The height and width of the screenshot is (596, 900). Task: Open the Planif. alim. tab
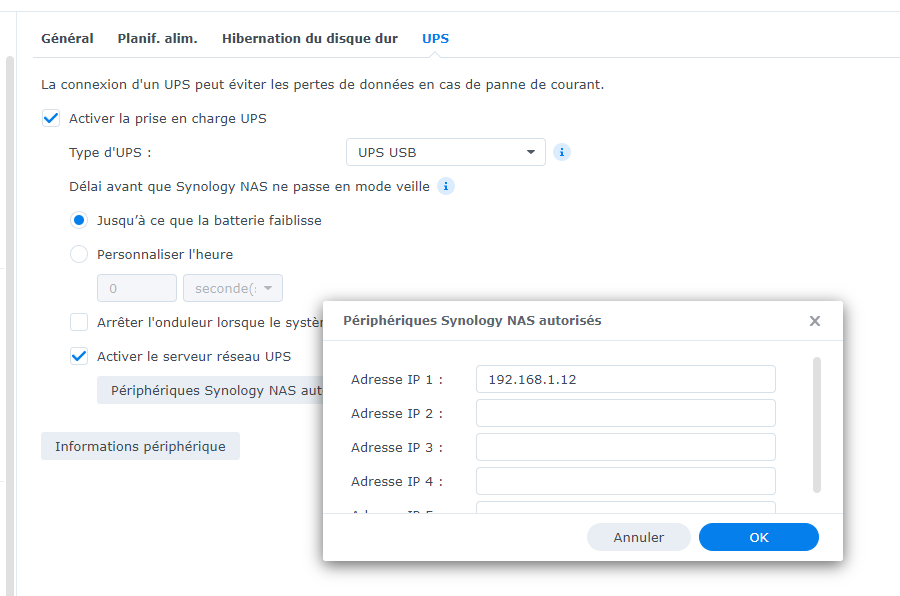157,38
